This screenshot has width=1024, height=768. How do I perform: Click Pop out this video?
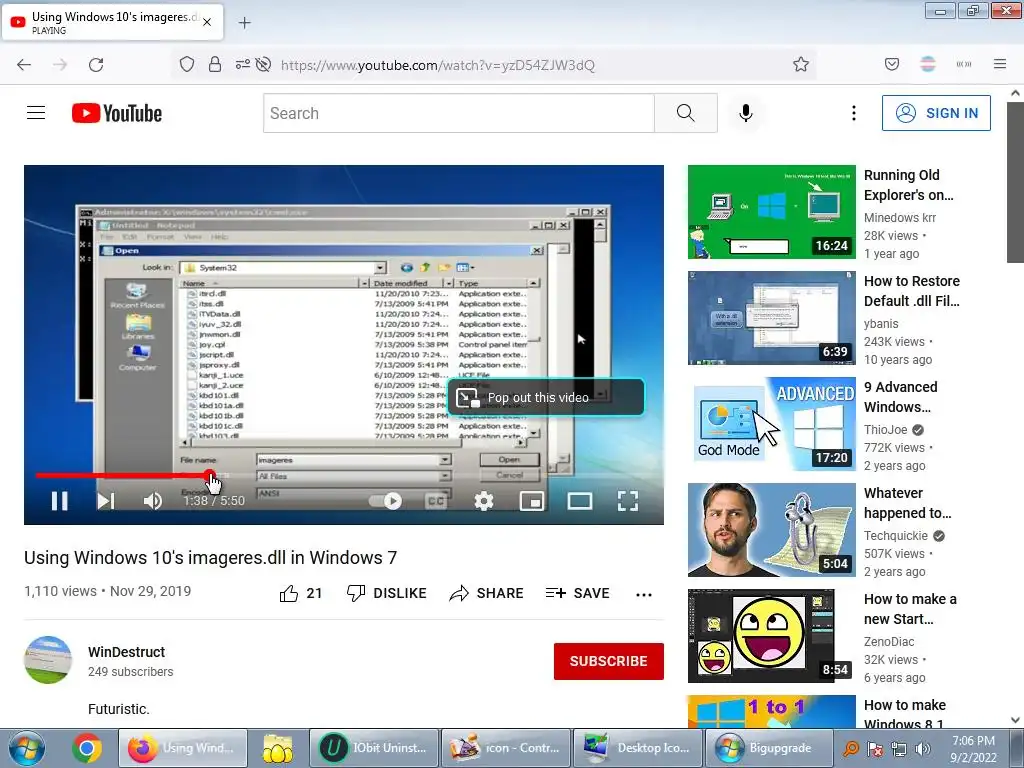pos(546,397)
